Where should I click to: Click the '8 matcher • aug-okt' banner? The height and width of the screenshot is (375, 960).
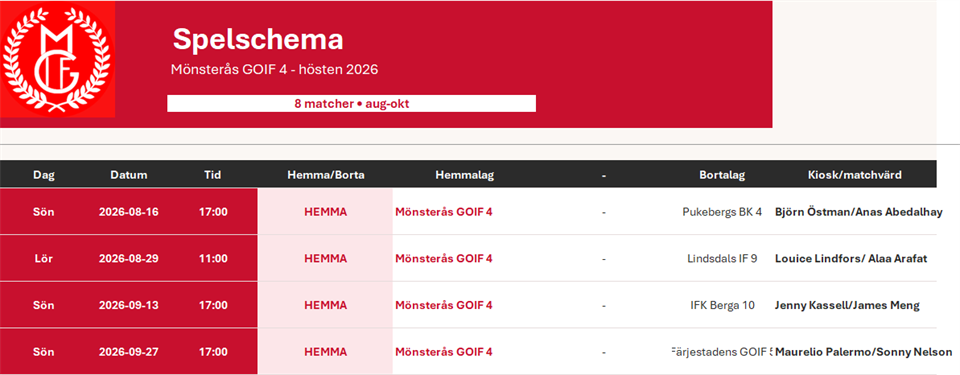pyautogui.click(x=351, y=104)
